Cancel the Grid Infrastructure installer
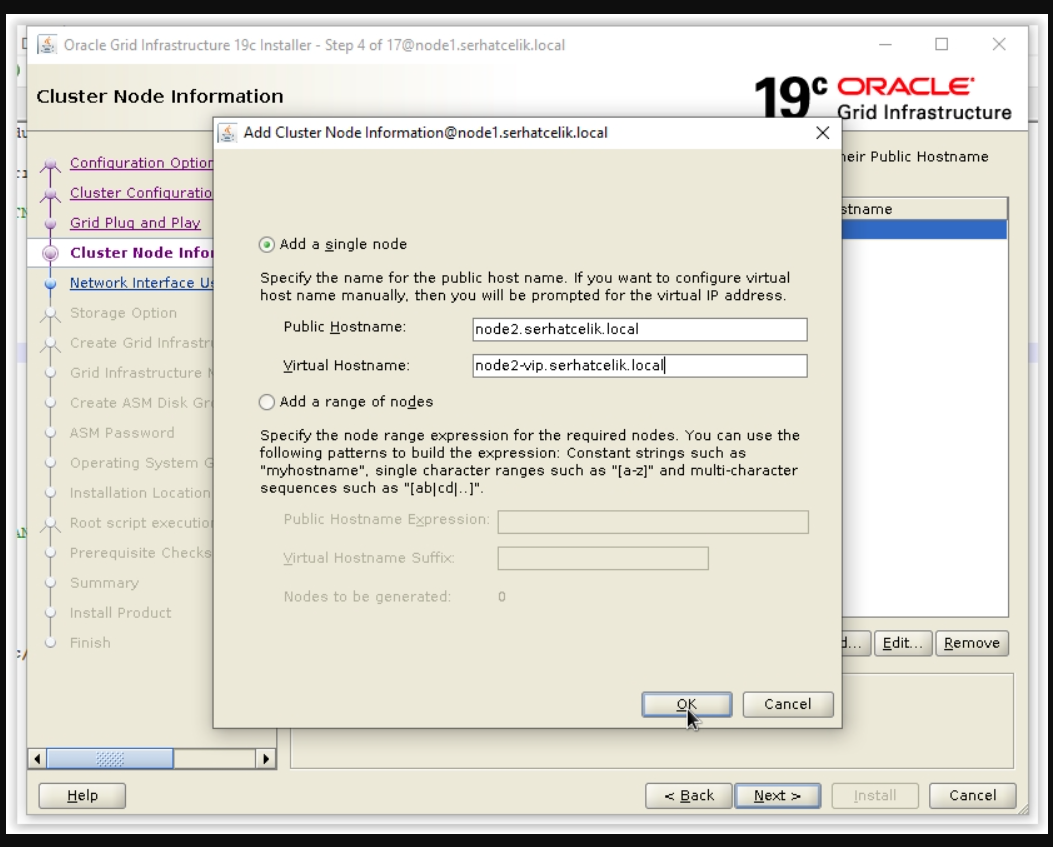The height and width of the screenshot is (847, 1053). (x=972, y=795)
